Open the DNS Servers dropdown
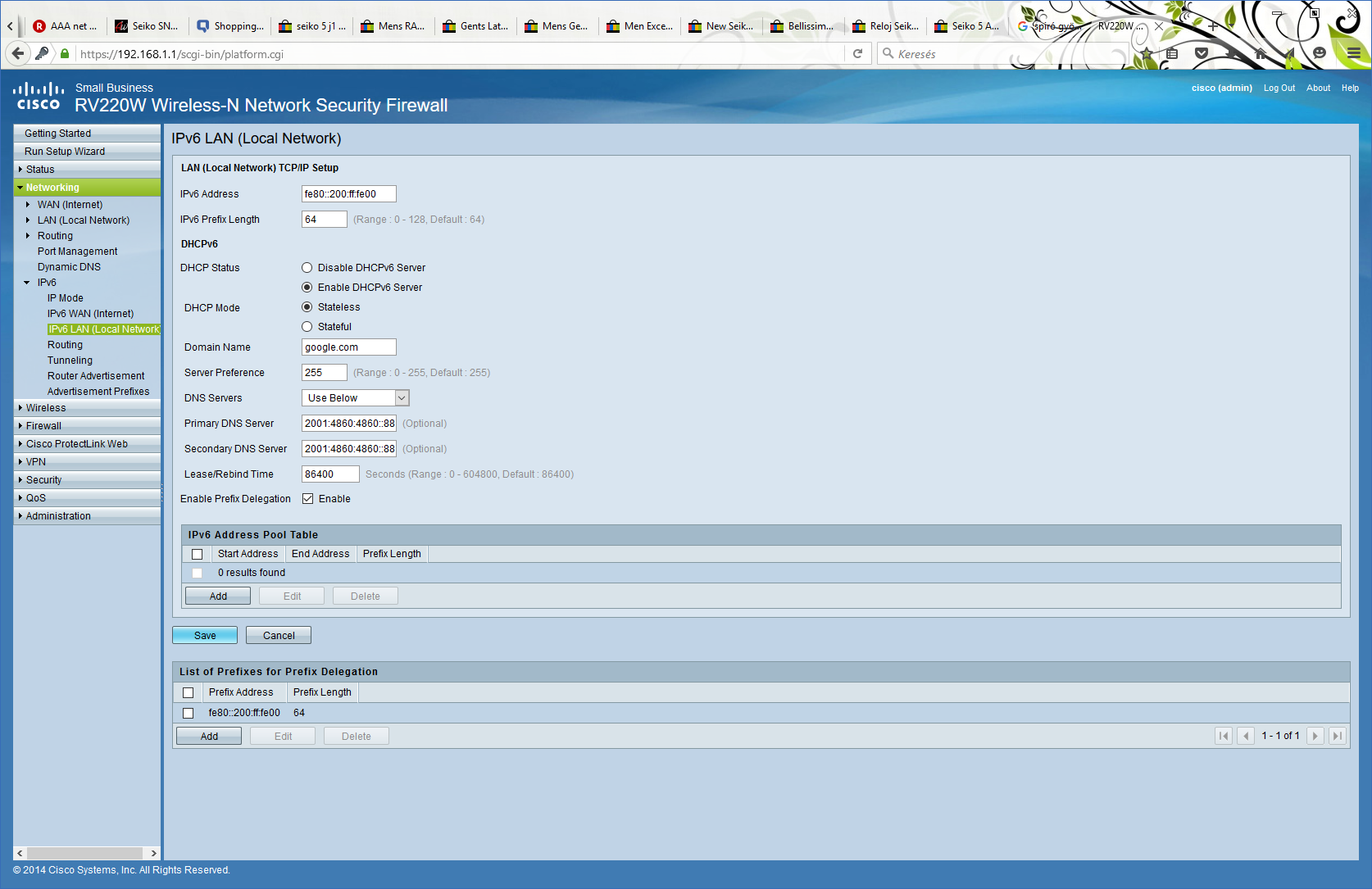 pos(356,398)
